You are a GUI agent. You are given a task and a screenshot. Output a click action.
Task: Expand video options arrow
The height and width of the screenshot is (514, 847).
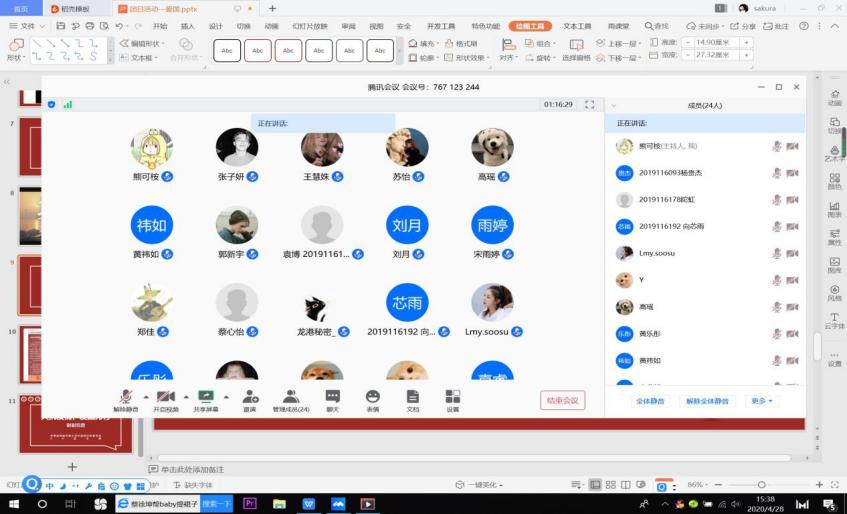click(x=186, y=397)
